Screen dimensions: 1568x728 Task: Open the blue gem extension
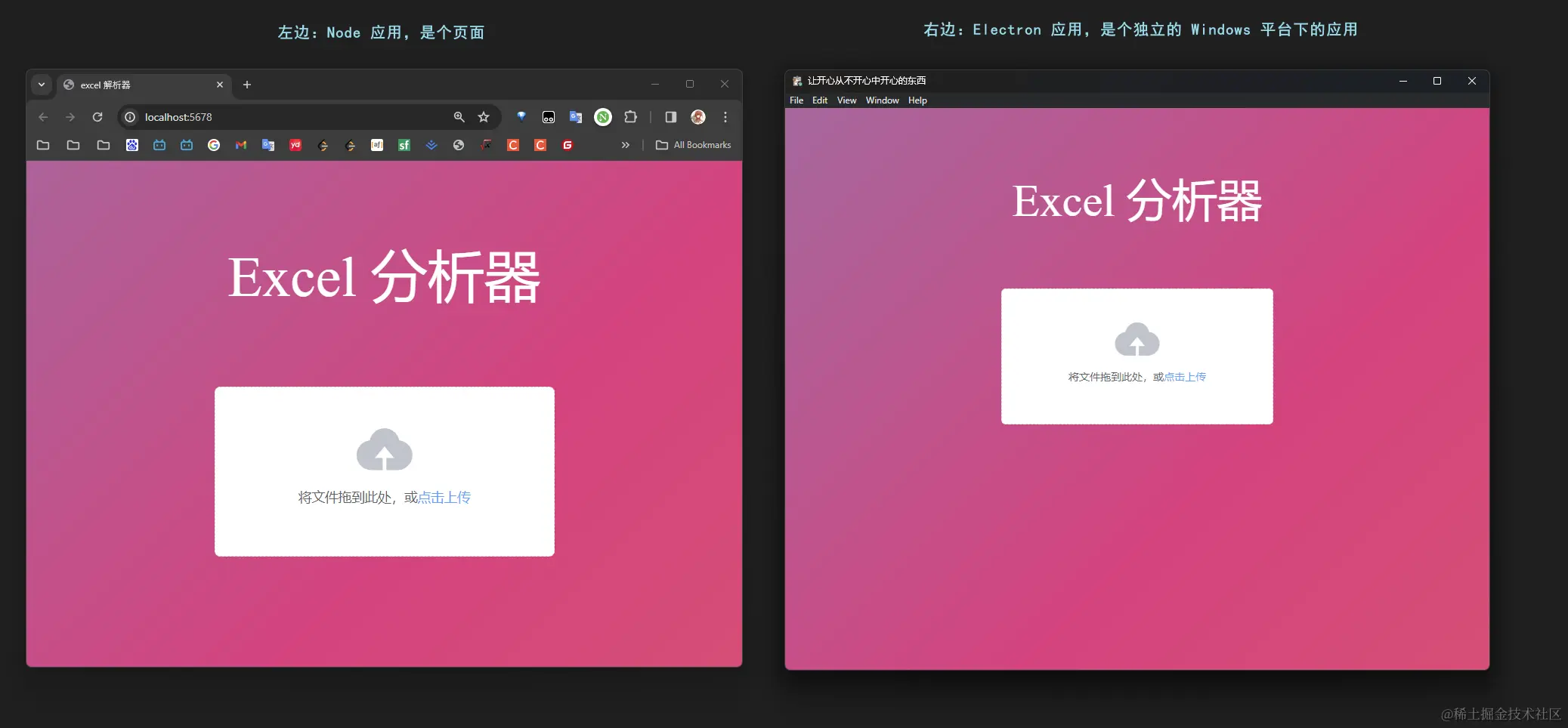(521, 117)
